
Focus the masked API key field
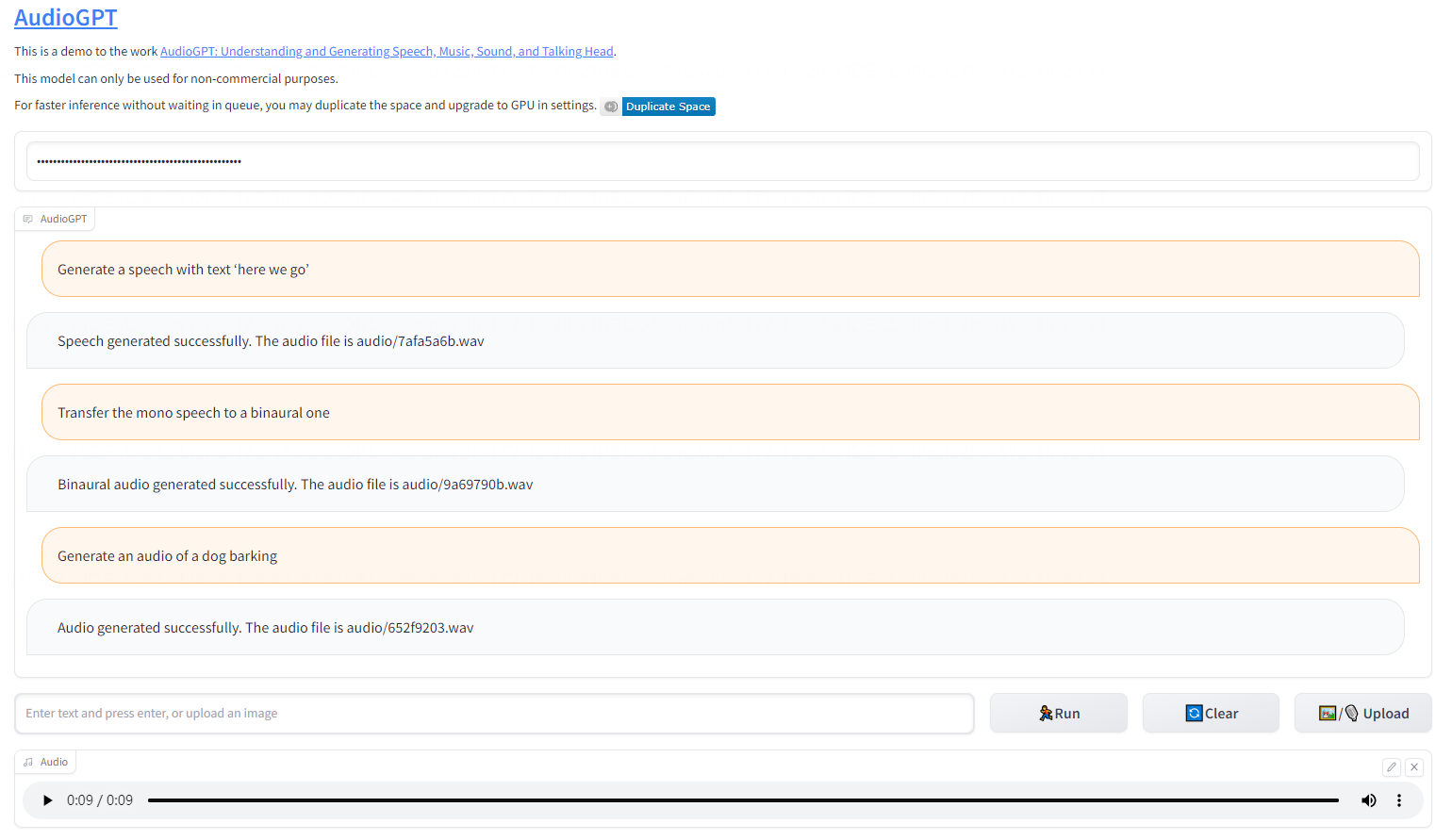point(723,161)
